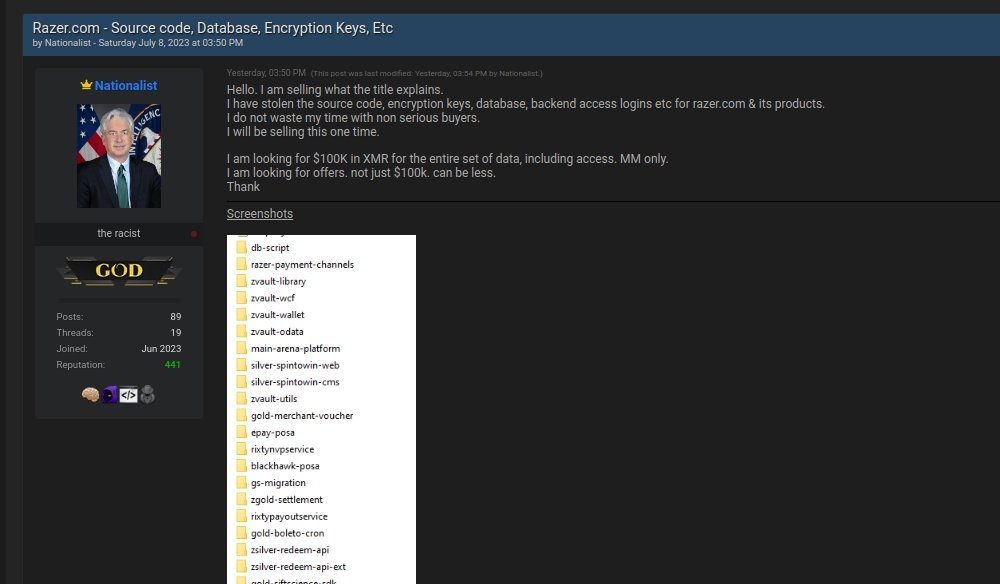Click the rixtypayoutservice folder icon
Screen dimensions: 1000x584
[241, 516]
